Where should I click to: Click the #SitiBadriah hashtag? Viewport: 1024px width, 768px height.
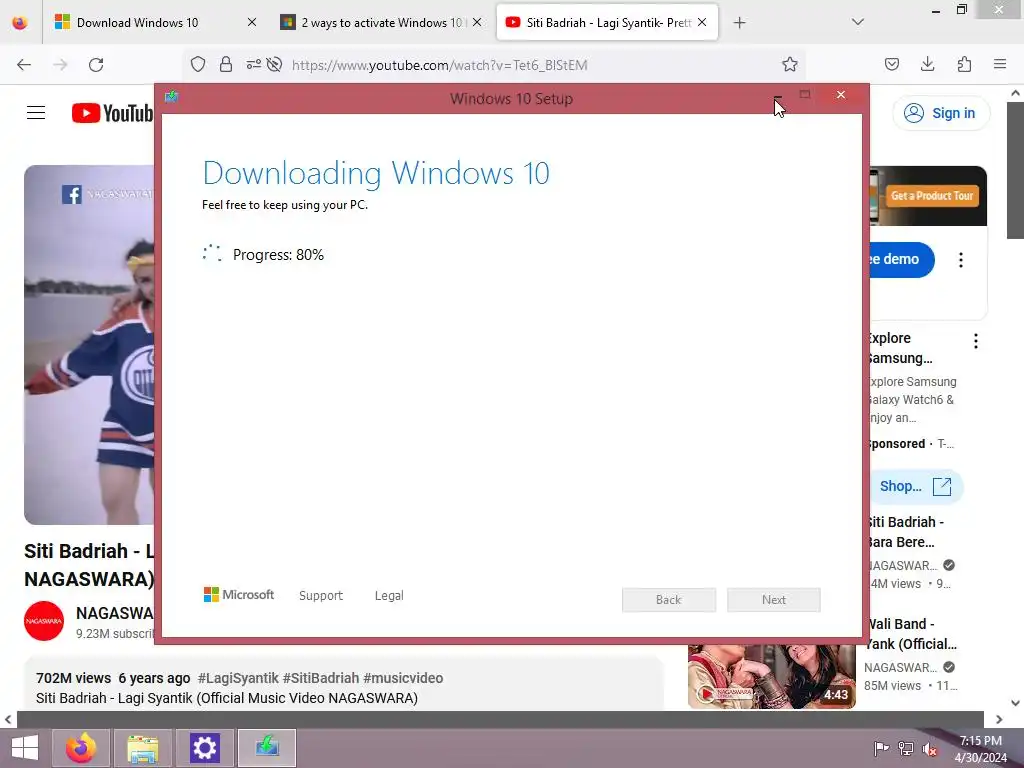click(321, 678)
